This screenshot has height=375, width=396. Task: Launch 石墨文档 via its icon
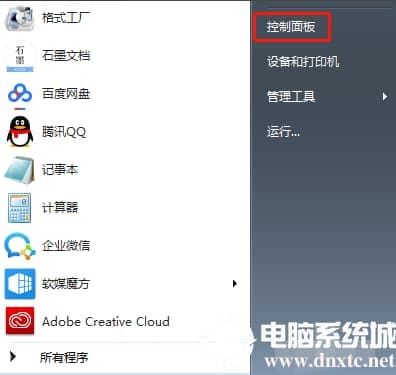[x=20, y=56]
